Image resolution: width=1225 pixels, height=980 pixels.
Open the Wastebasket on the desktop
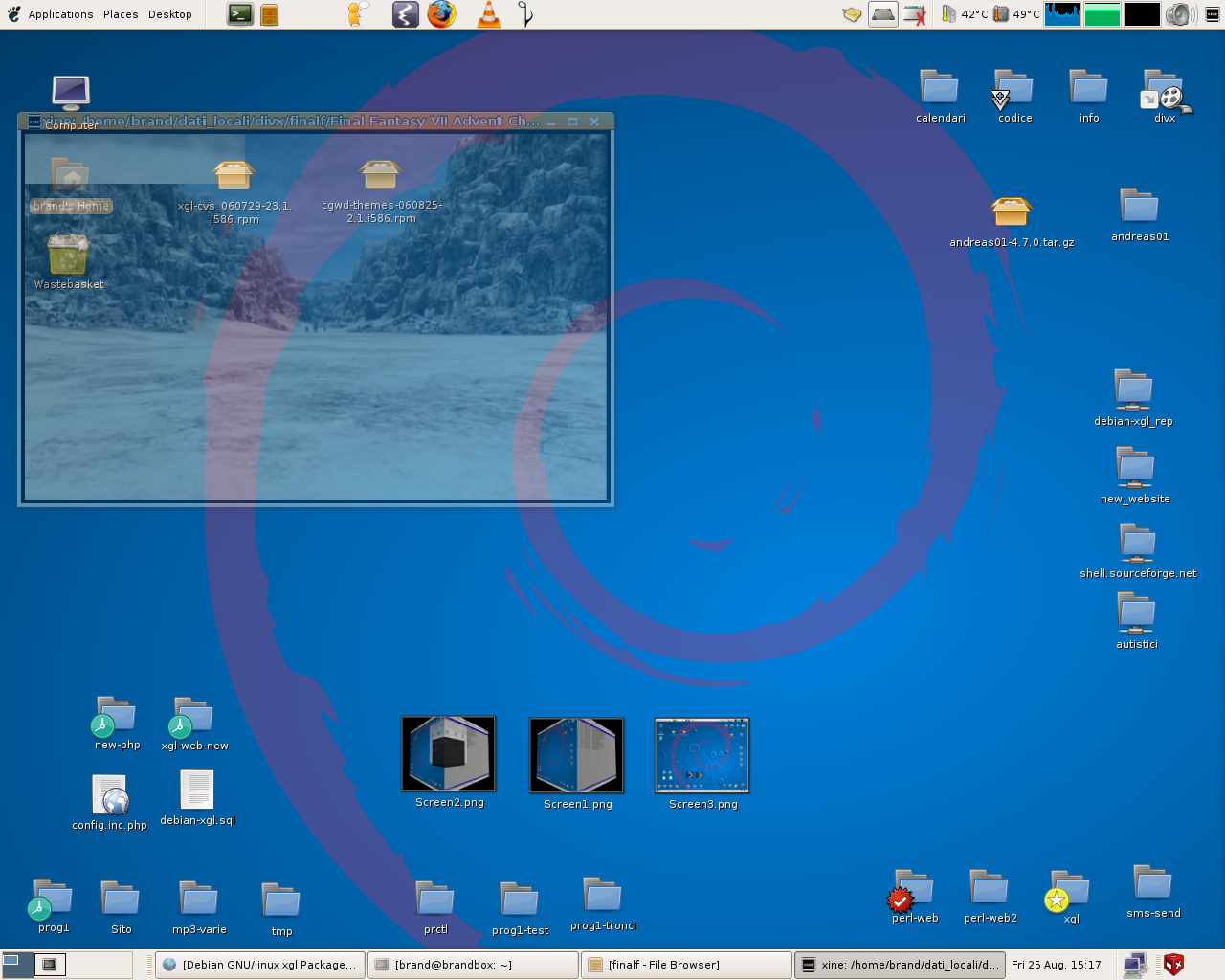click(x=68, y=261)
